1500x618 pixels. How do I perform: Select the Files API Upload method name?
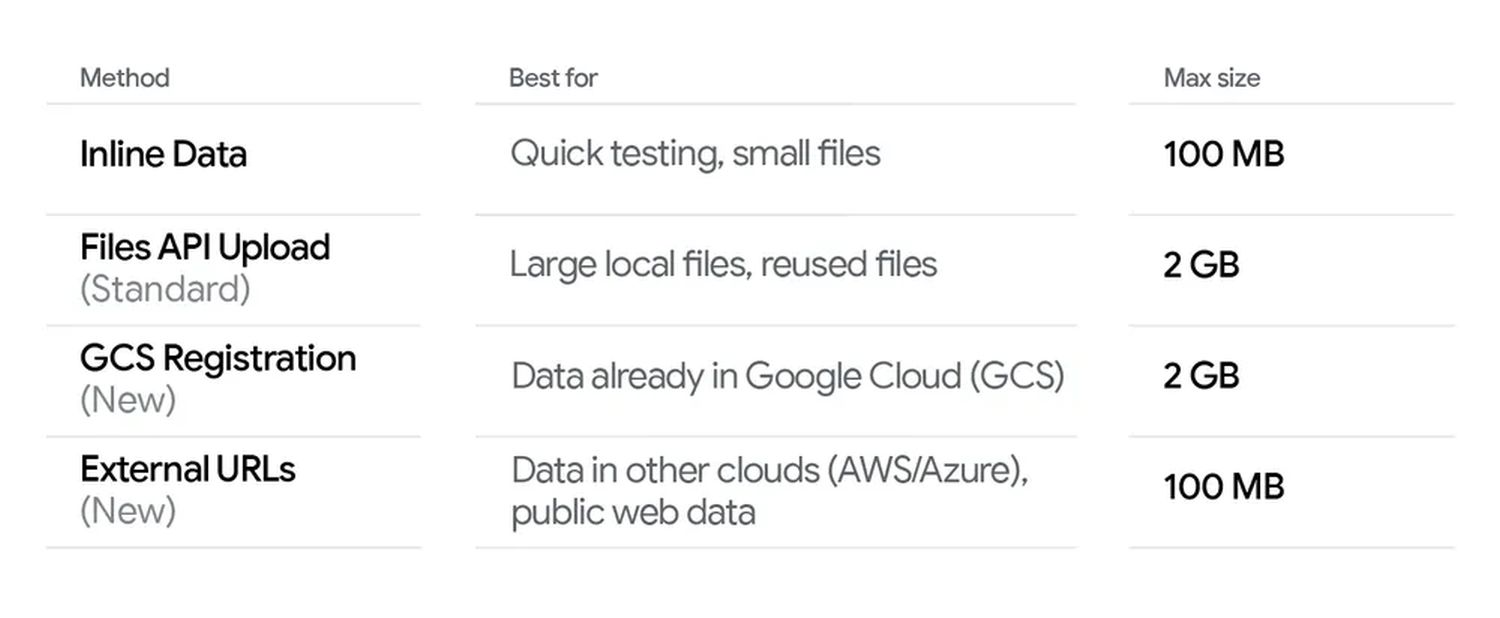205,247
